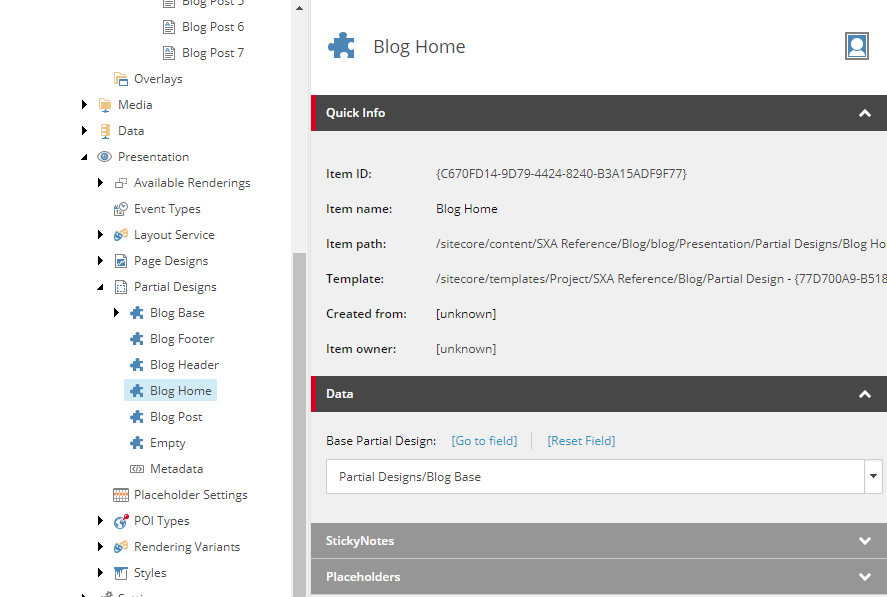The height and width of the screenshot is (597, 887).
Task: Expand the Media tree node
Action: (x=84, y=104)
